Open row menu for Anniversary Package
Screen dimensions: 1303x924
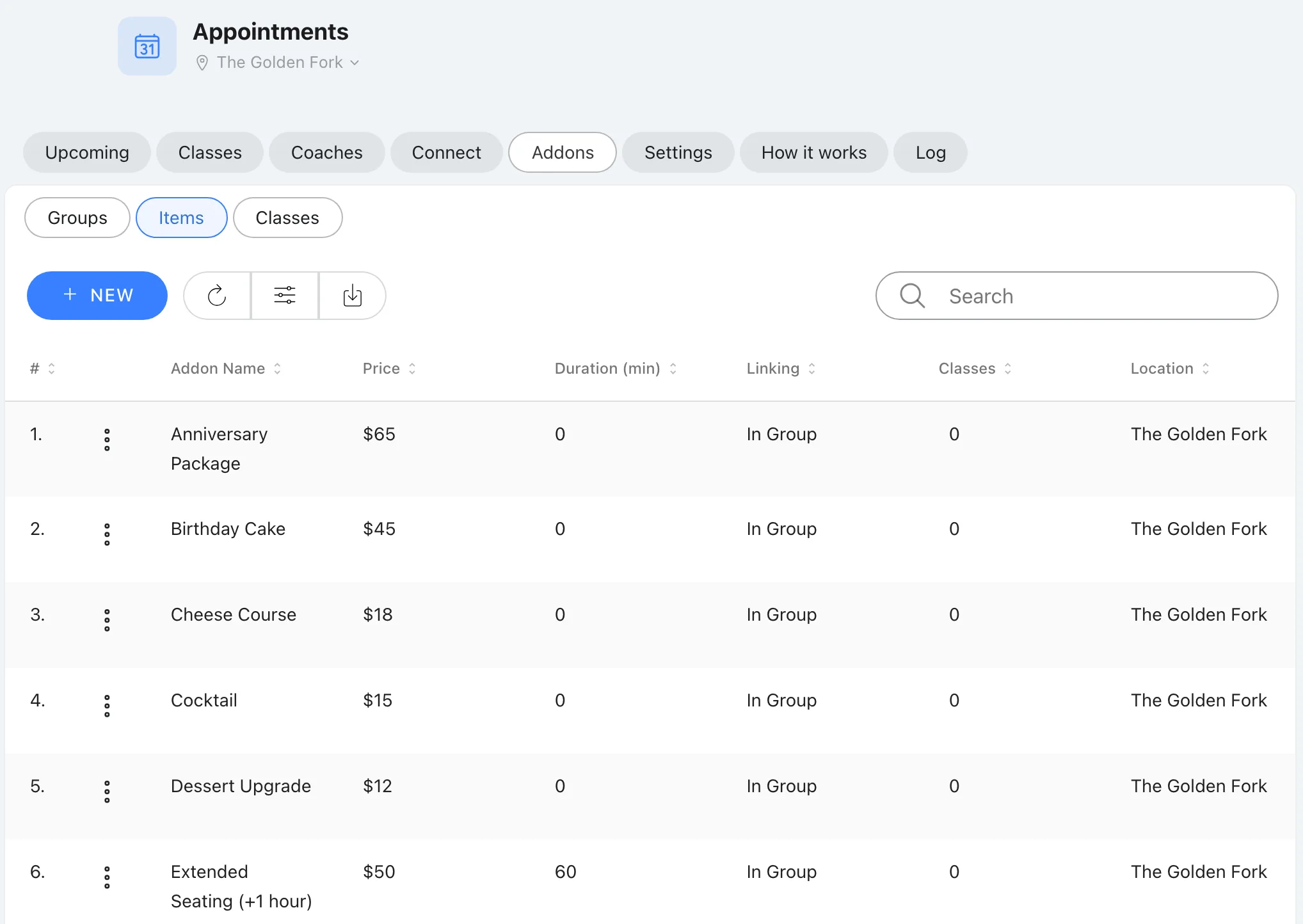[107, 440]
